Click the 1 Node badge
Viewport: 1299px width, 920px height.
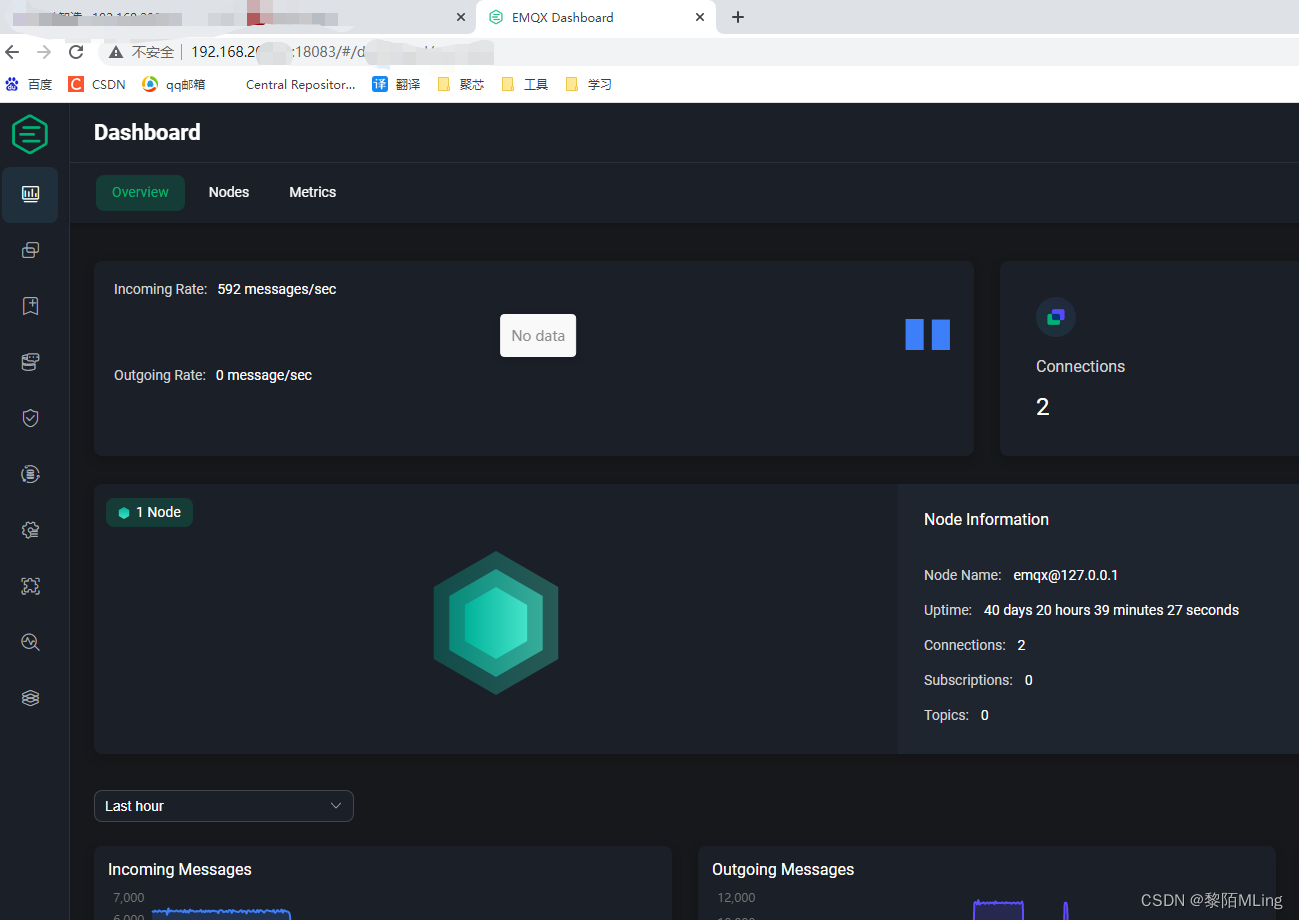tap(149, 512)
